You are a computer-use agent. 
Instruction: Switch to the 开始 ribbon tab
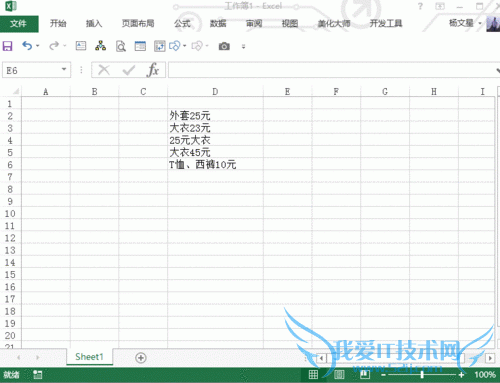(58, 23)
